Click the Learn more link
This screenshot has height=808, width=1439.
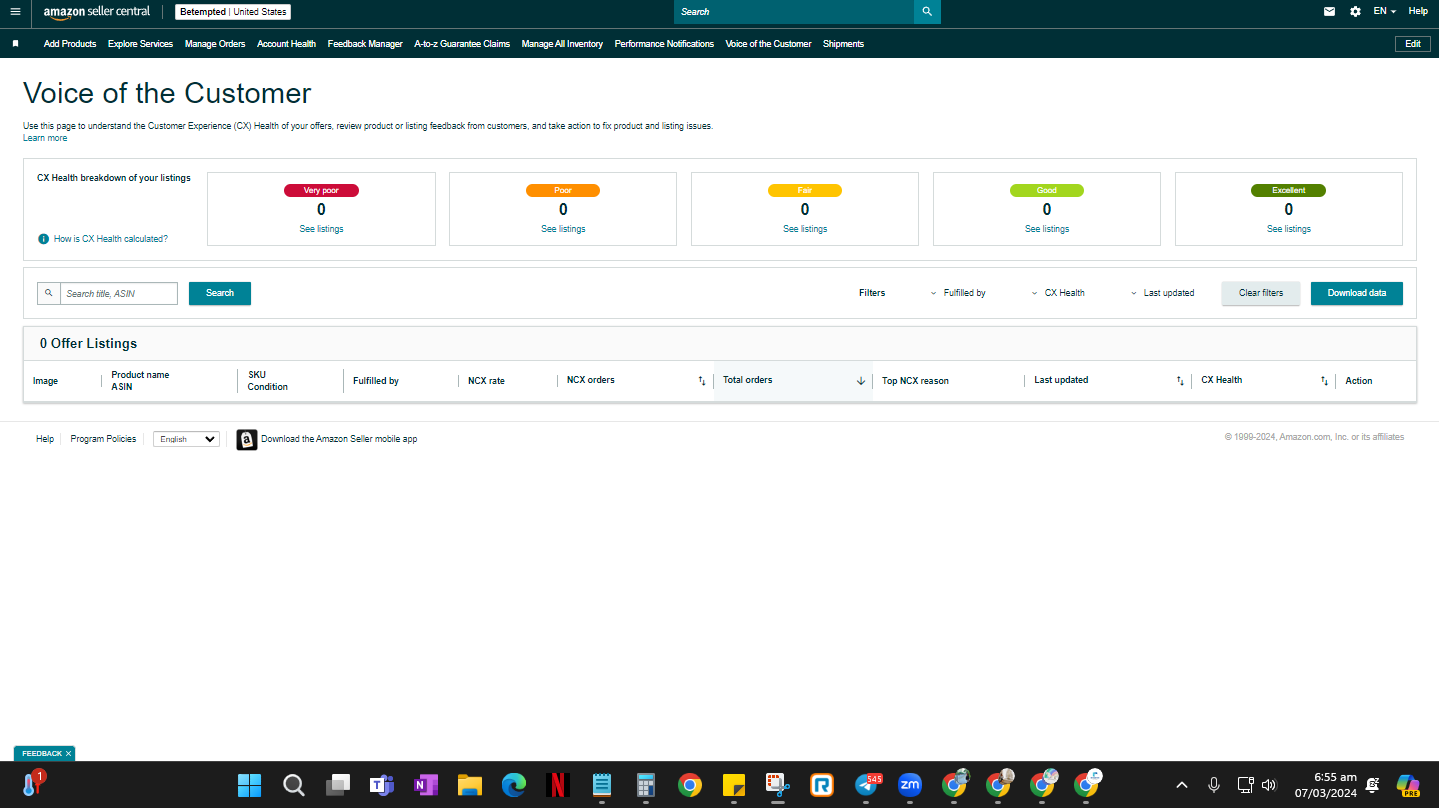click(45, 138)
